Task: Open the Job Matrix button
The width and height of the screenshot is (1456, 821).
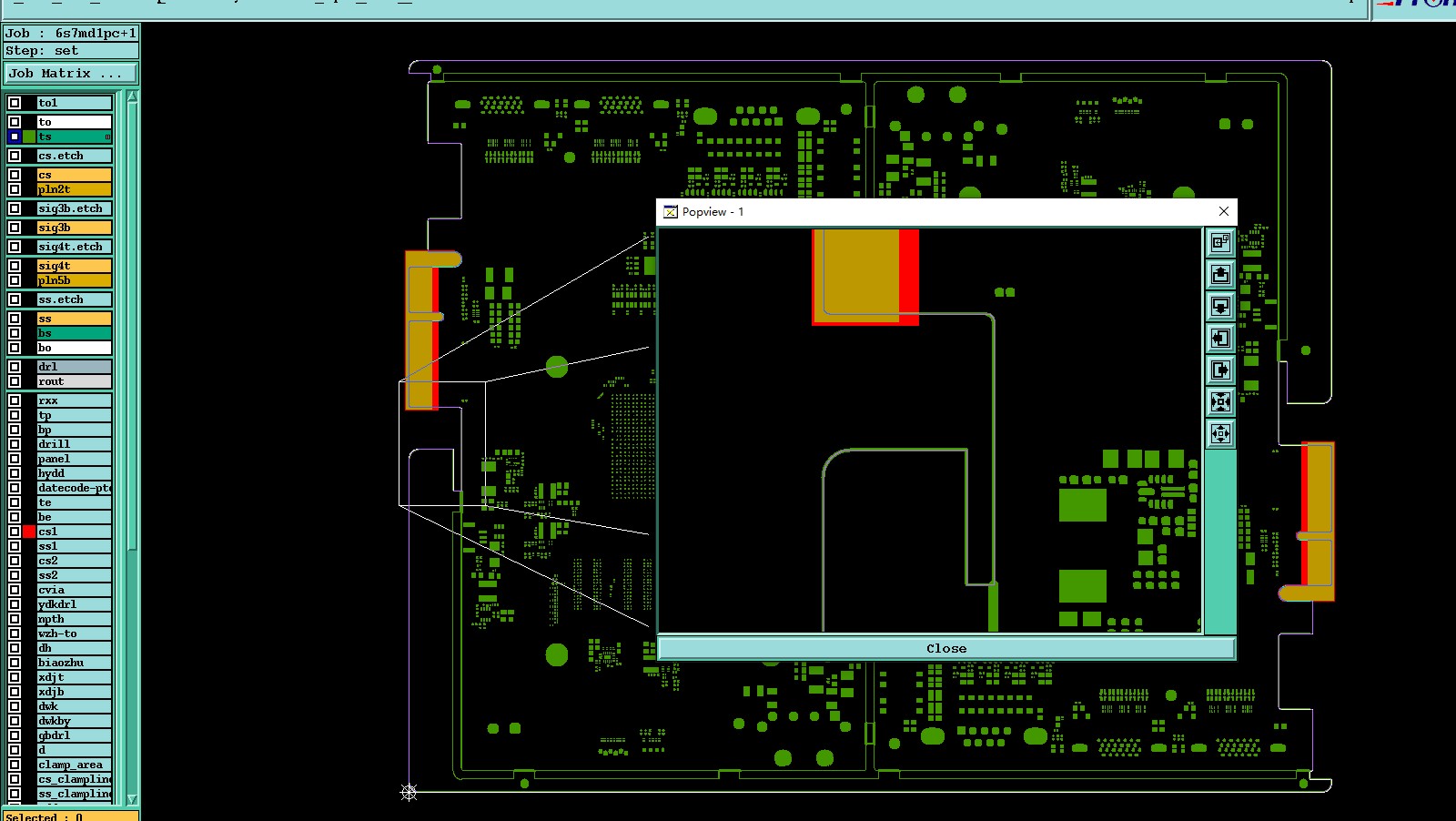Action: point(71,73)
